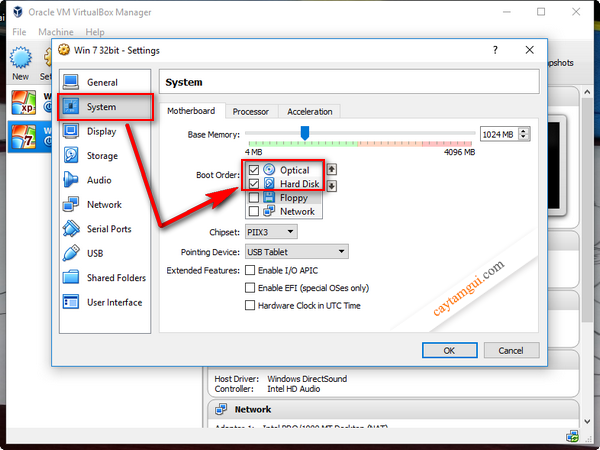Move boot device up with arrow button
Screen dimensions: 600x450
[331, 169]
